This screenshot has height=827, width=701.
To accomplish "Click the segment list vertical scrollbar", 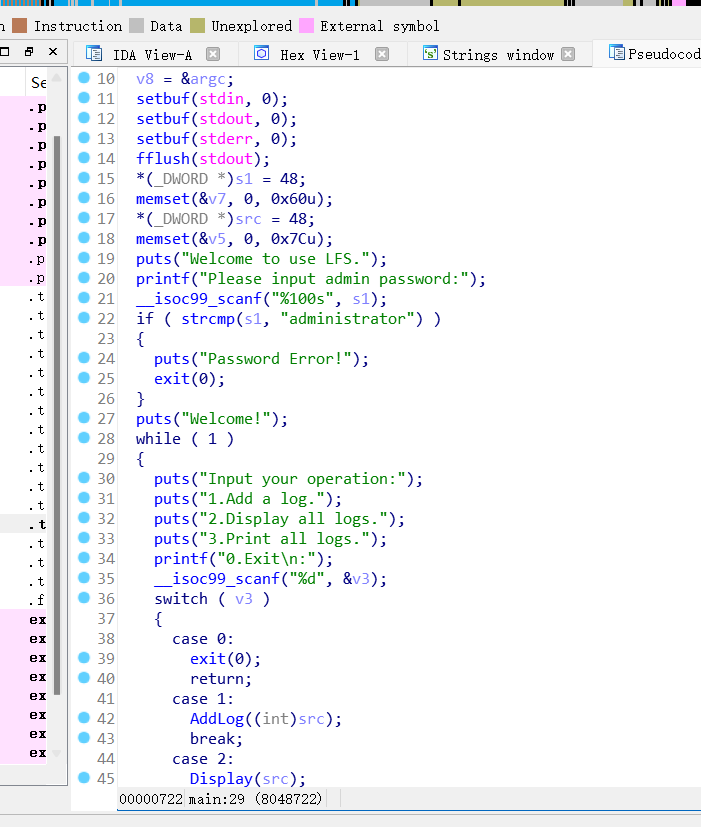I will pyautogui.click(x=57, y=415).
